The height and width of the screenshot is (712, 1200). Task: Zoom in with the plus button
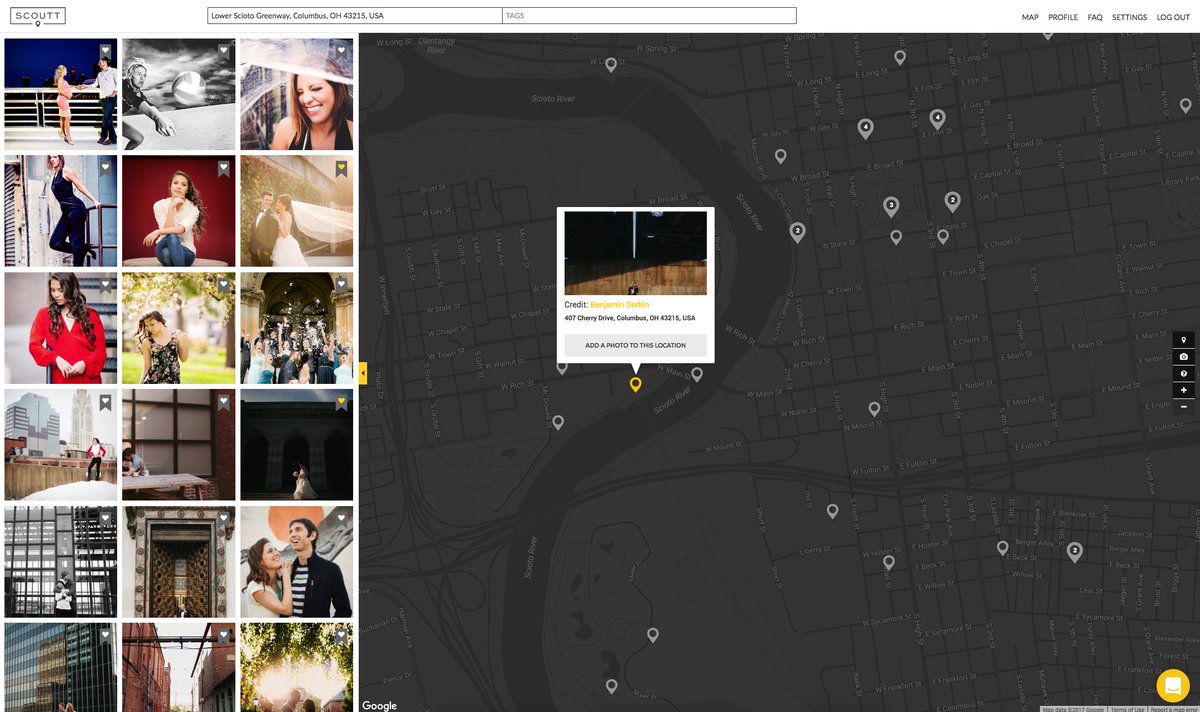click(x=1184, y=390)
